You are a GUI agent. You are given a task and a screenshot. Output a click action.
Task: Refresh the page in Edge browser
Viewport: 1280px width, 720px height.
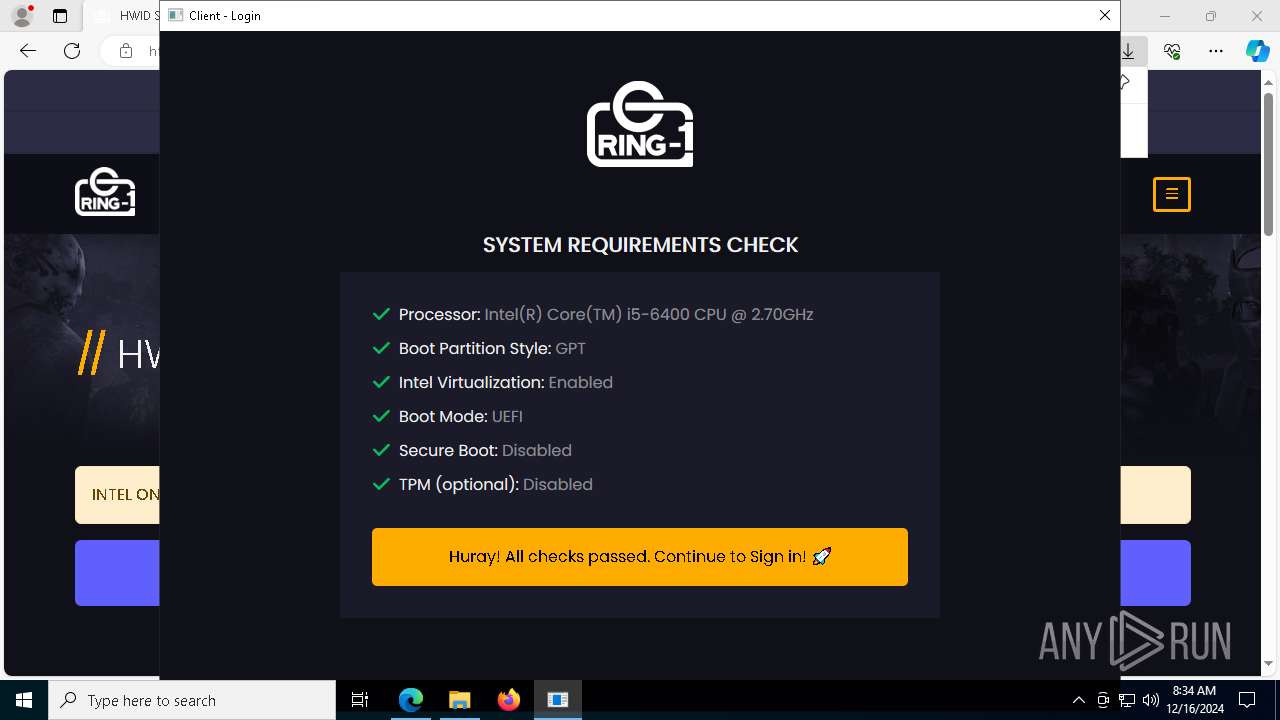(72, 51)
